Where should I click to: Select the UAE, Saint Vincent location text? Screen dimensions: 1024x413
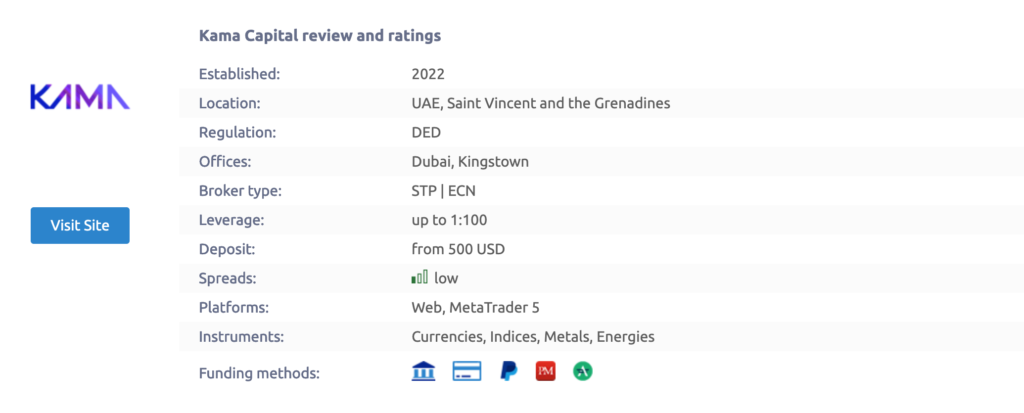540,103
